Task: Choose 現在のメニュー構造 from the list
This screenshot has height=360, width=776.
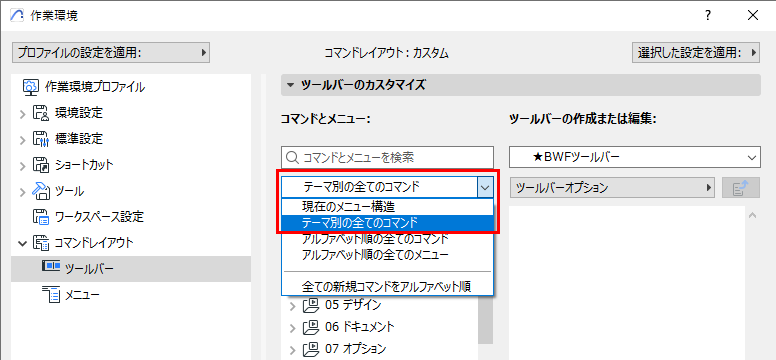Action: coord(387,206)
